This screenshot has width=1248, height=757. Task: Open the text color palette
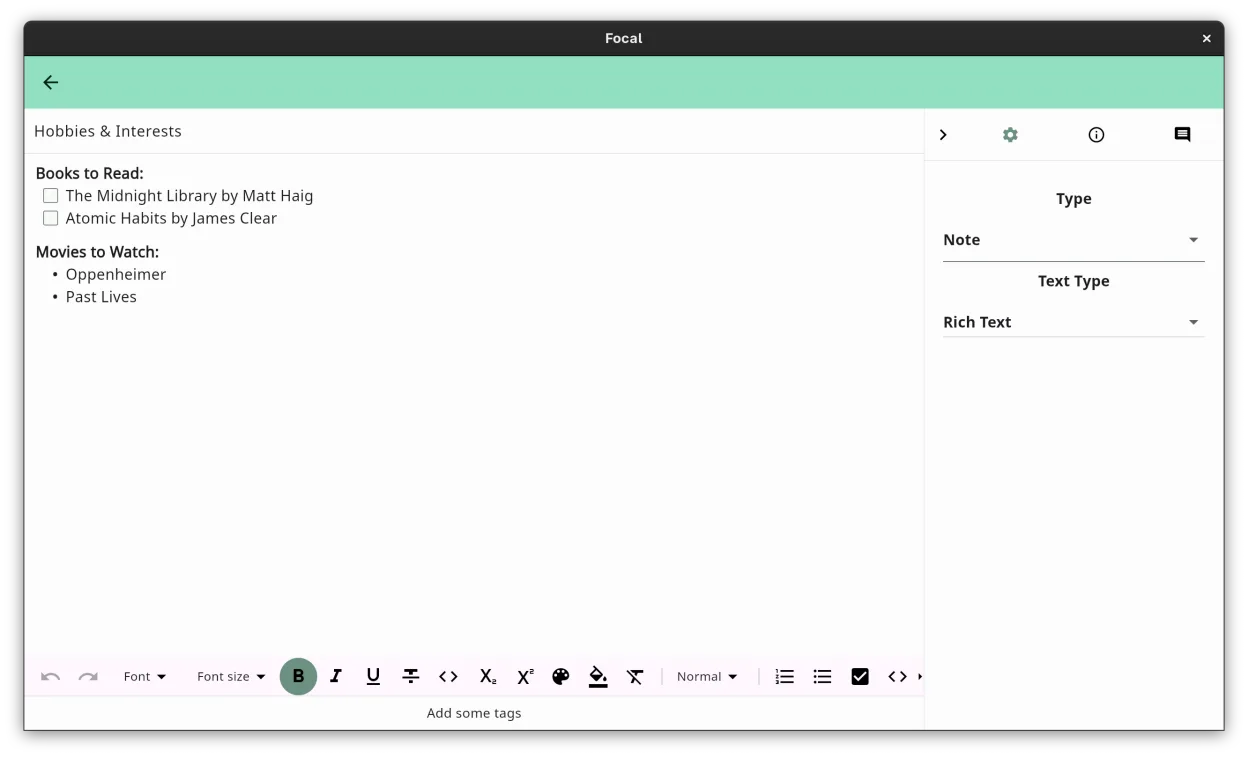point(561,677)
